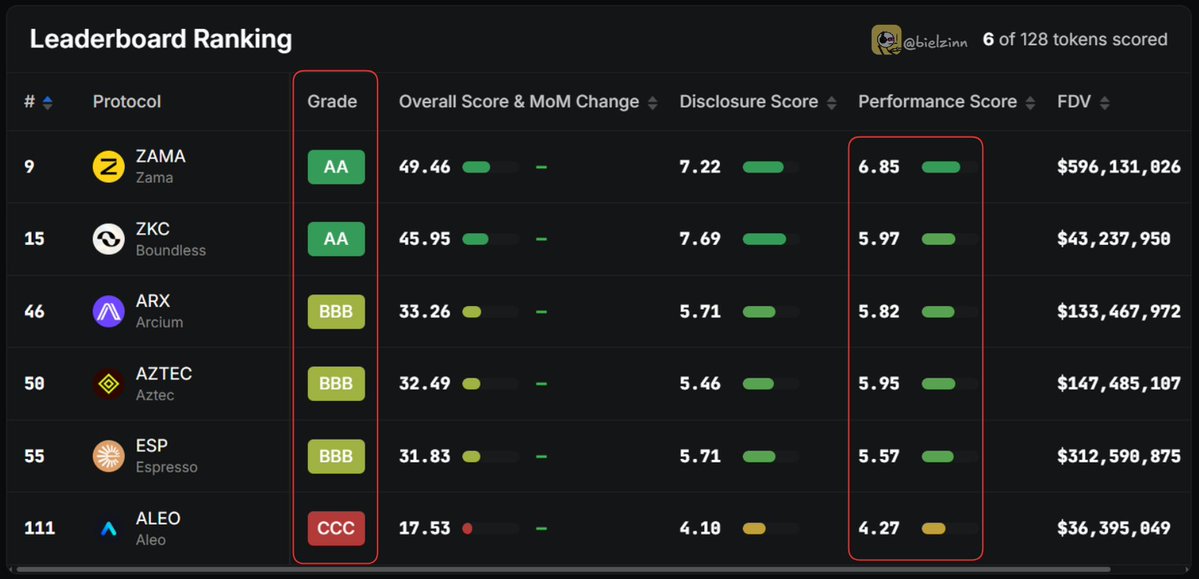
Task: Click the ARX protocol name
Action: [x=153, y=301]
